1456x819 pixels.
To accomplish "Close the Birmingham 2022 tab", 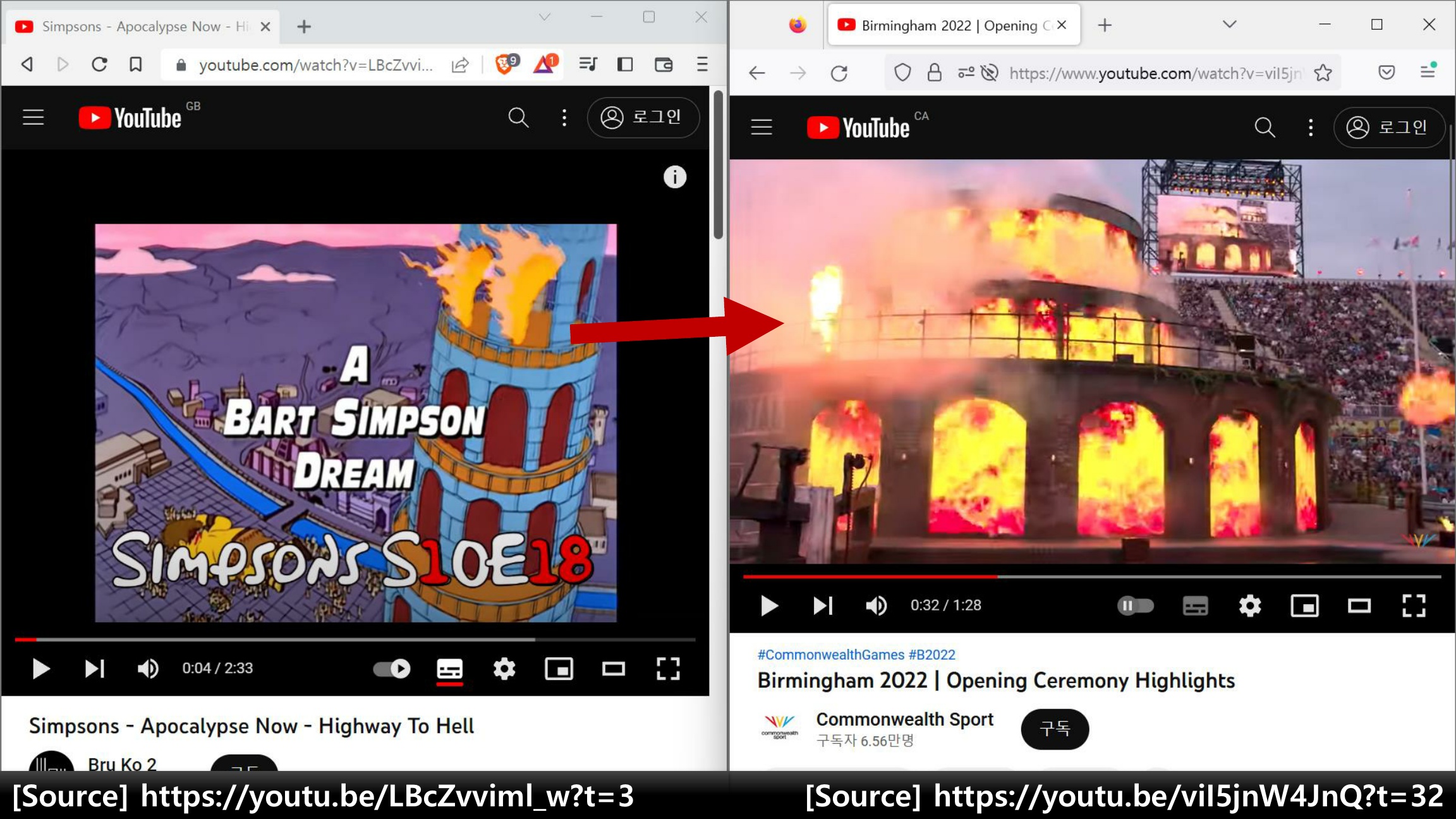I will click(1062, 25).
